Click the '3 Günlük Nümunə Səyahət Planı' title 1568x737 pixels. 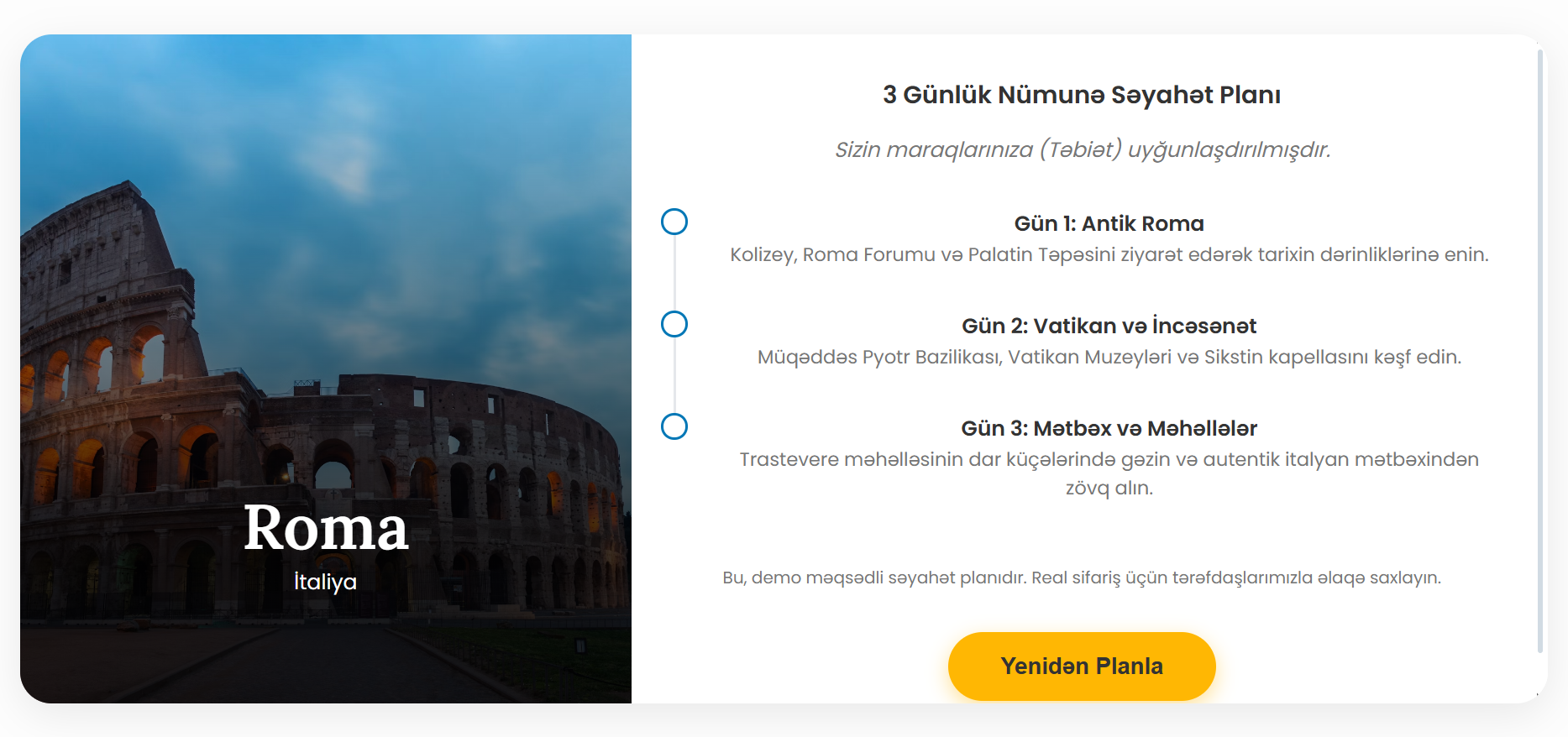(x=1082, y=95)
